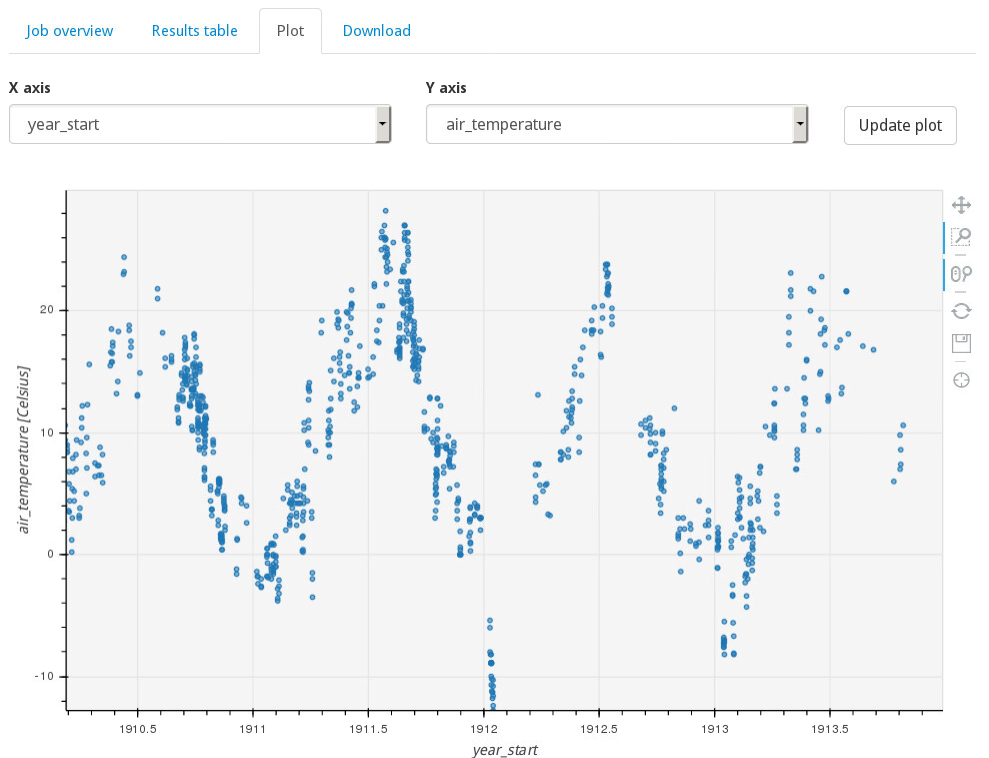989x758 pixels.
Task: Go to the Download tab
Action: [x=376, y=31]
